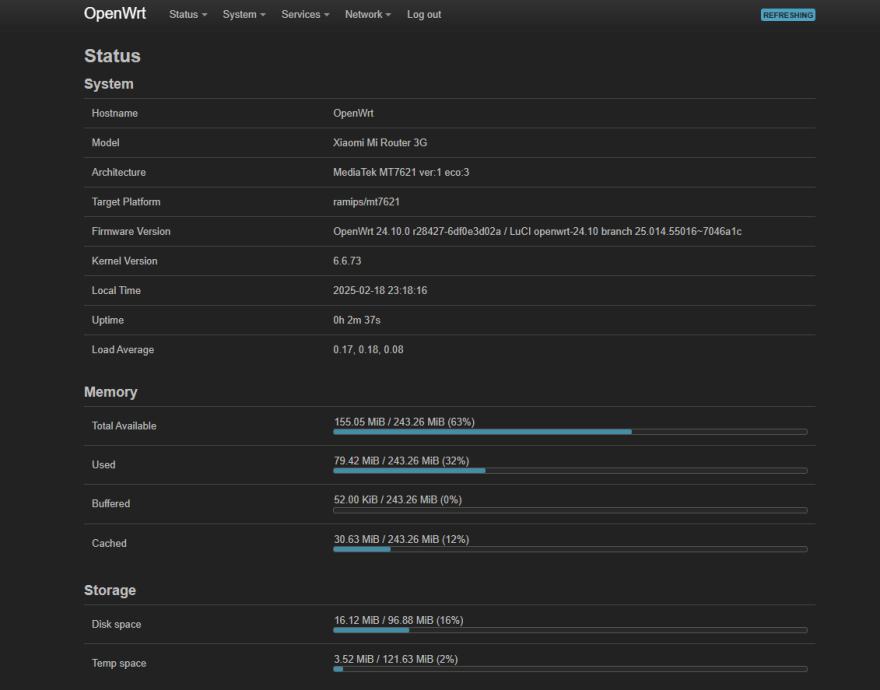The image size is (880, 690).
Task: Click the Xiaomi Mi Router 3G model text
Action: click(380, 143)
